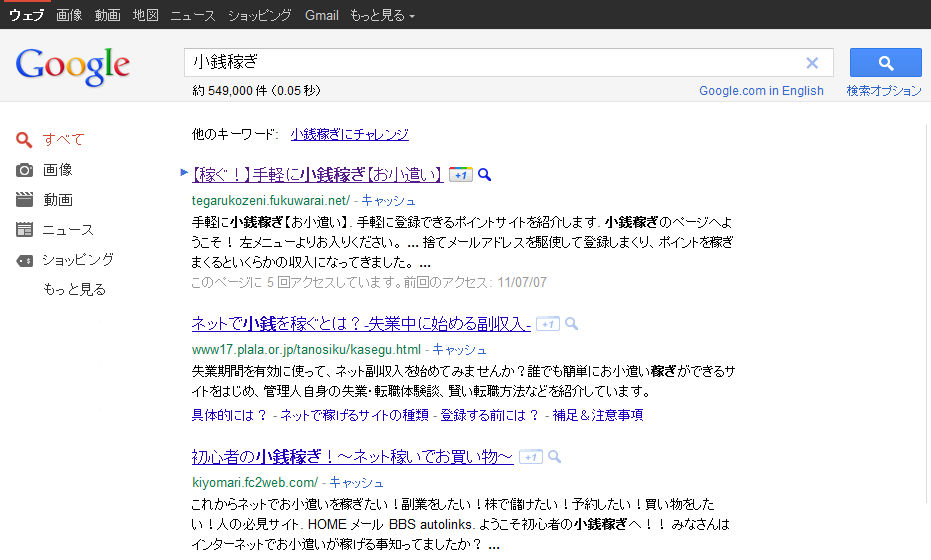This screenshot has height=560, width=931.
Task: Click preview magnifier on 初心者の小銭稼ぎ result
Action: click(554, 457)
